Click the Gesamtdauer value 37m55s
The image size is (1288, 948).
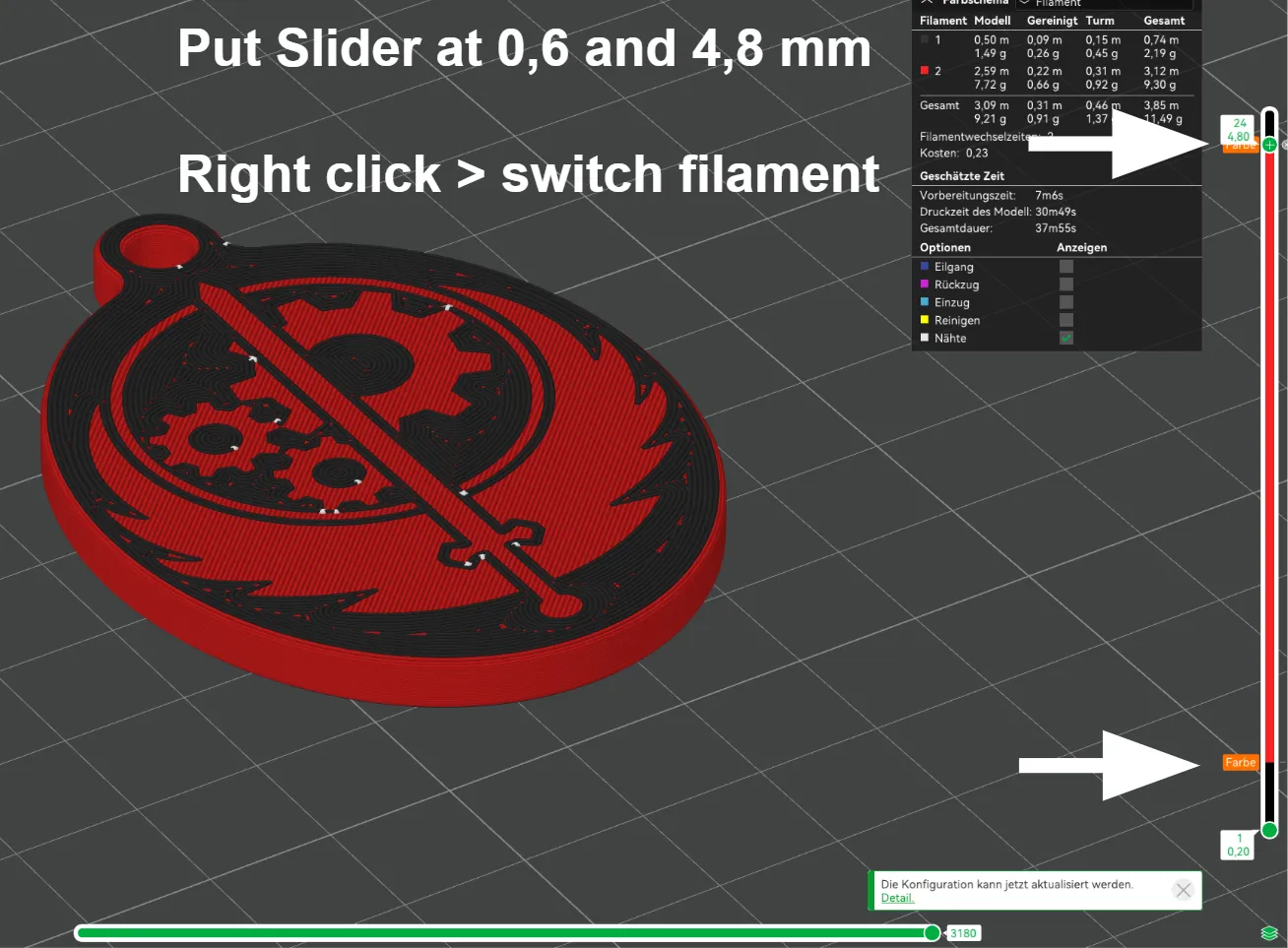point(1056,228)
